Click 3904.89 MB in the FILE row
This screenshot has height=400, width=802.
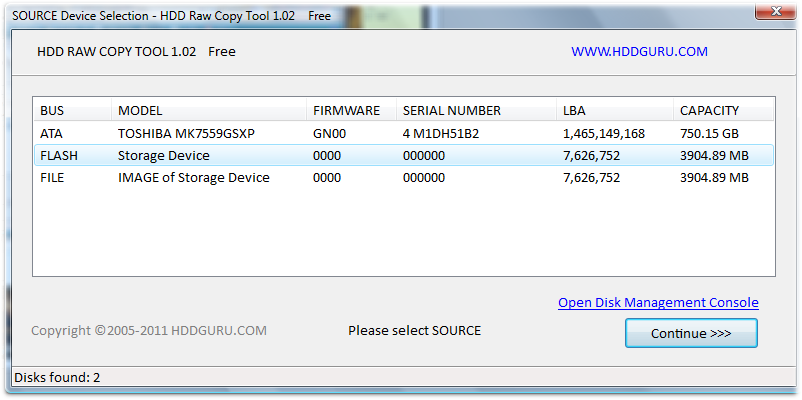pyautogui.click(x=715, y=177)
